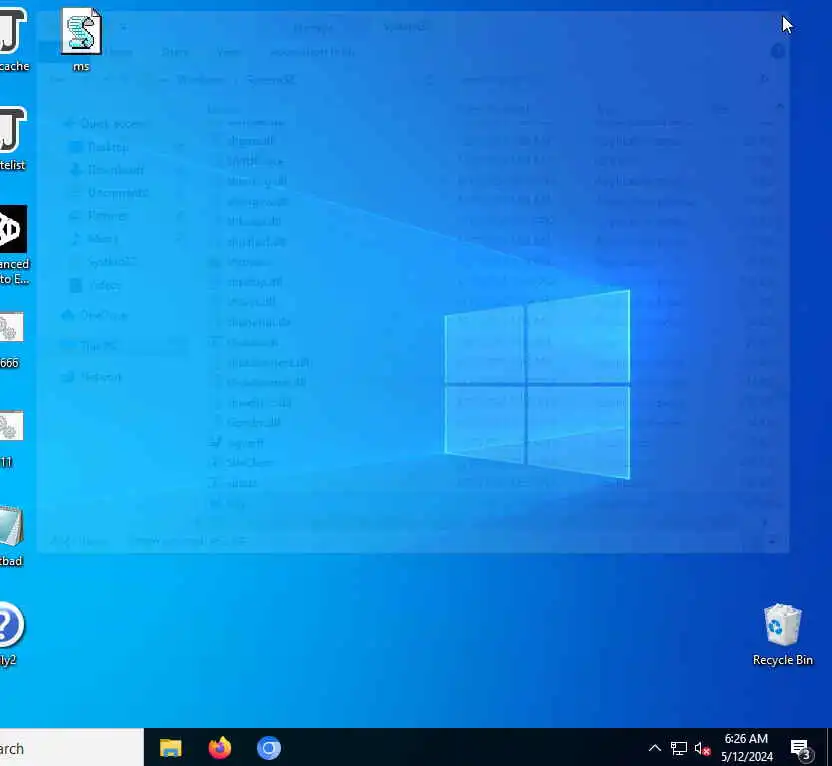Show hidden system tray icons

tap(655, 748)
